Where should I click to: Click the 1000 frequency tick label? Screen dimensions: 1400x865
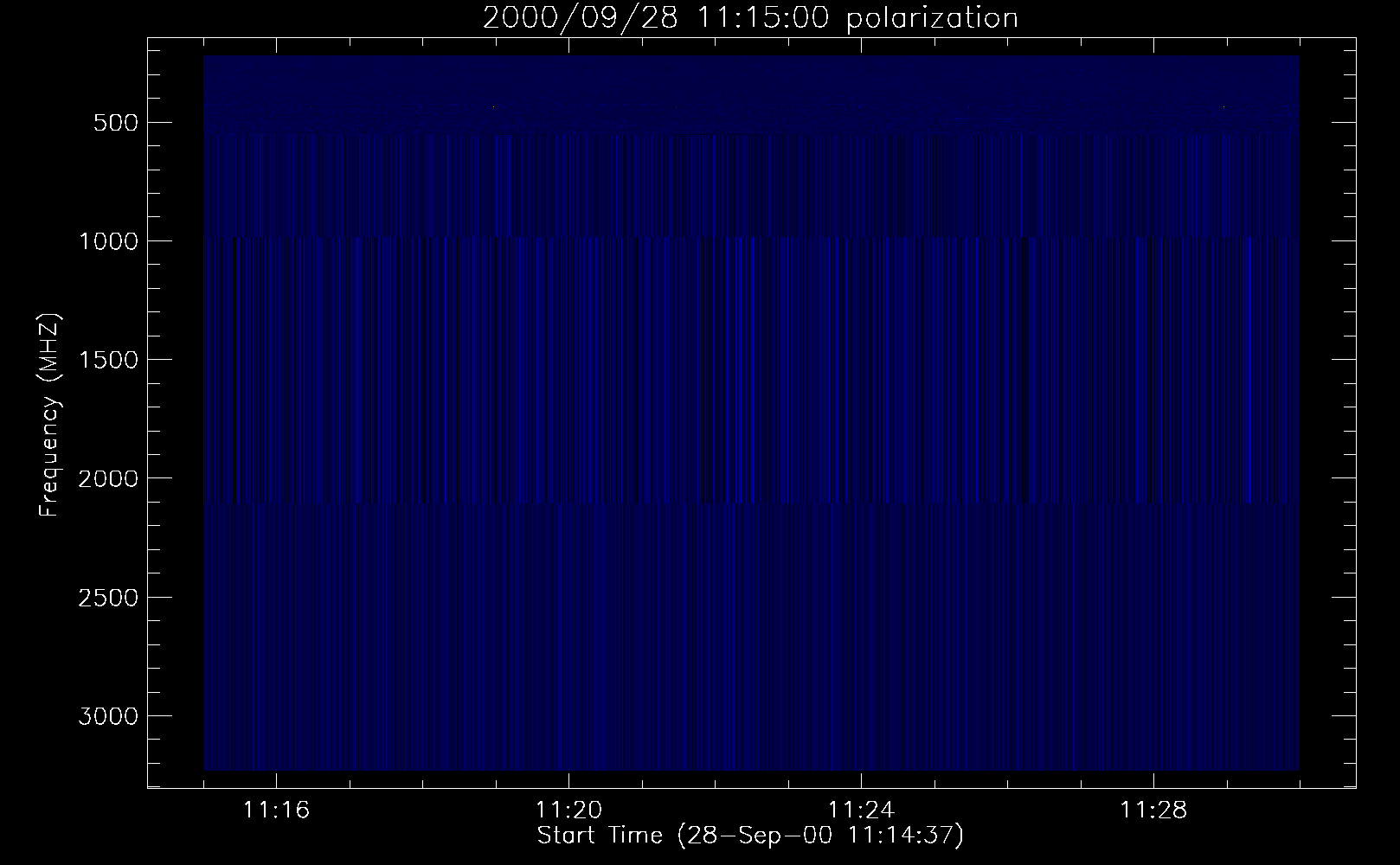click(x=106, y=241)
